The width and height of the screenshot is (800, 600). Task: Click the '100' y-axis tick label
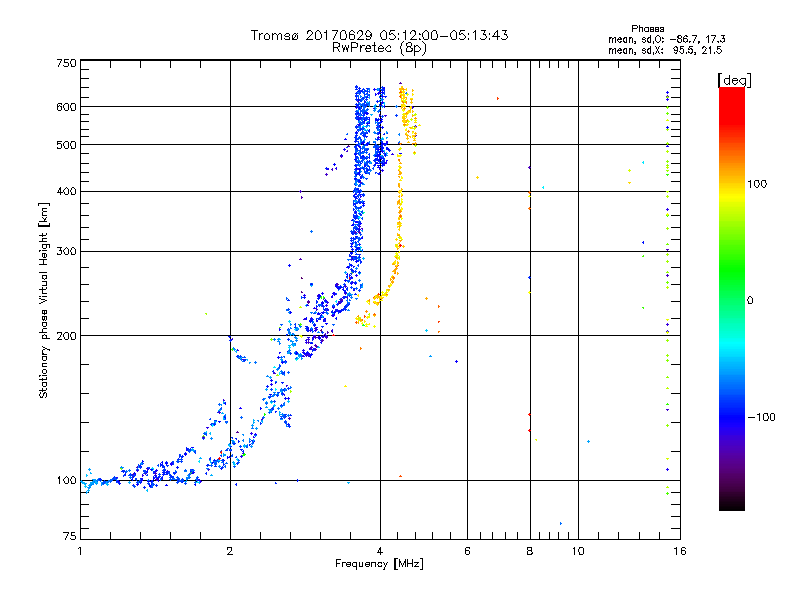67,481
